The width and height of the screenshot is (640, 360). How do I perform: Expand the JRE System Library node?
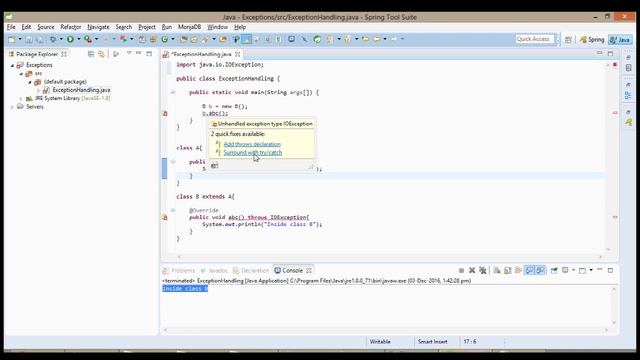(x=21, y=99)
